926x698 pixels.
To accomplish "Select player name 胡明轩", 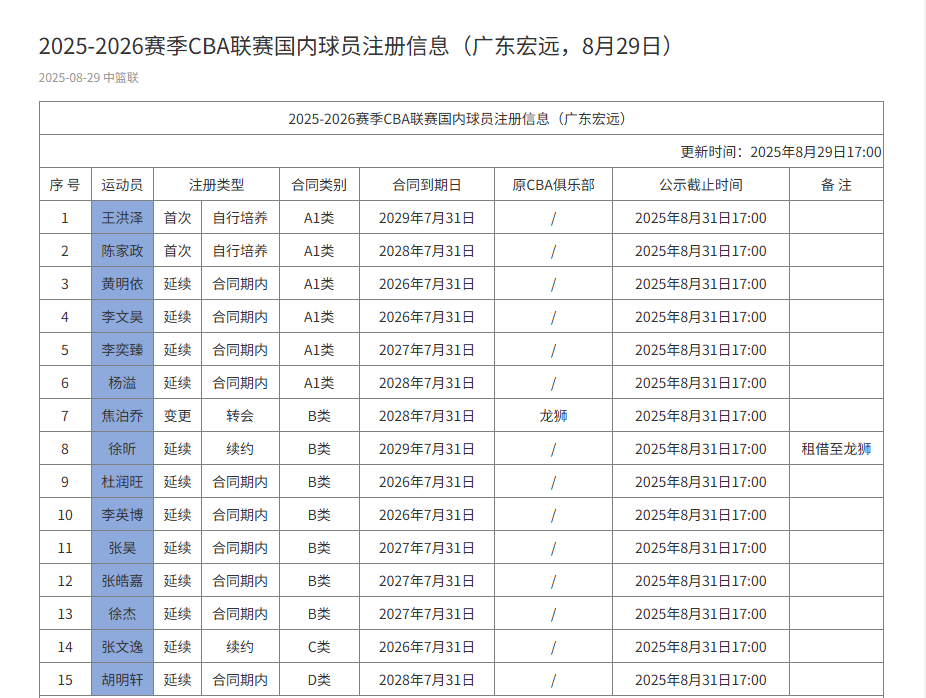I will (x=122, y=680).
